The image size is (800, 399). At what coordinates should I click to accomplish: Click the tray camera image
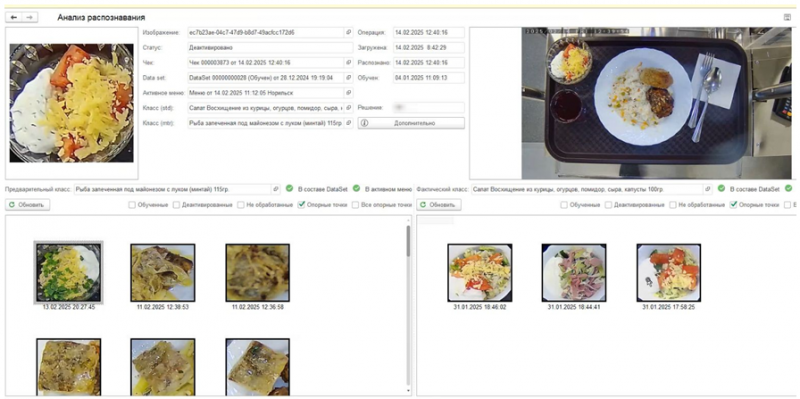[x=658, y=103]
